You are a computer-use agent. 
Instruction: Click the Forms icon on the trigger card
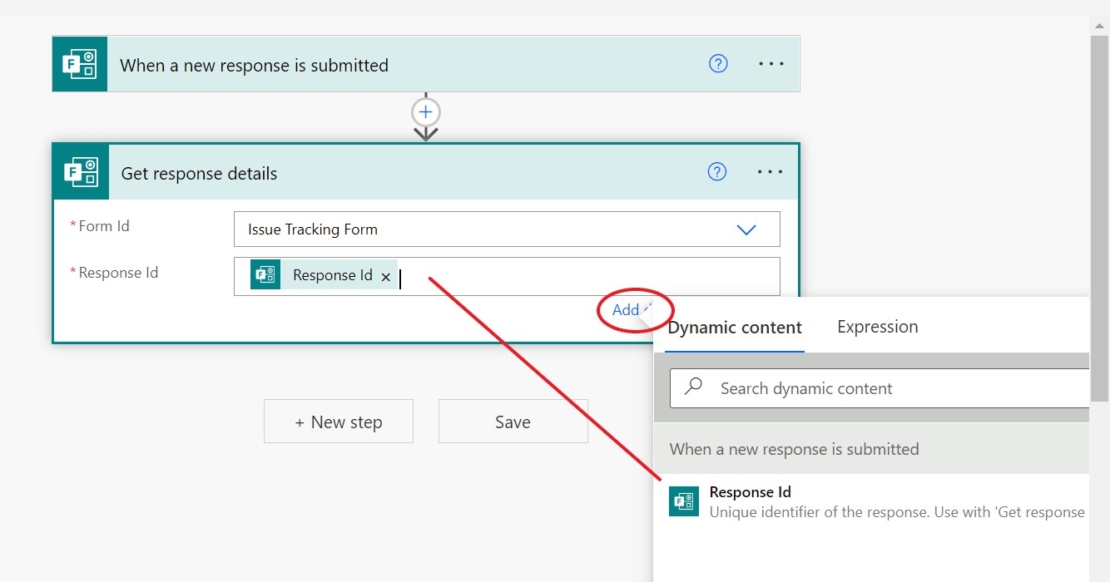(79, 63)
